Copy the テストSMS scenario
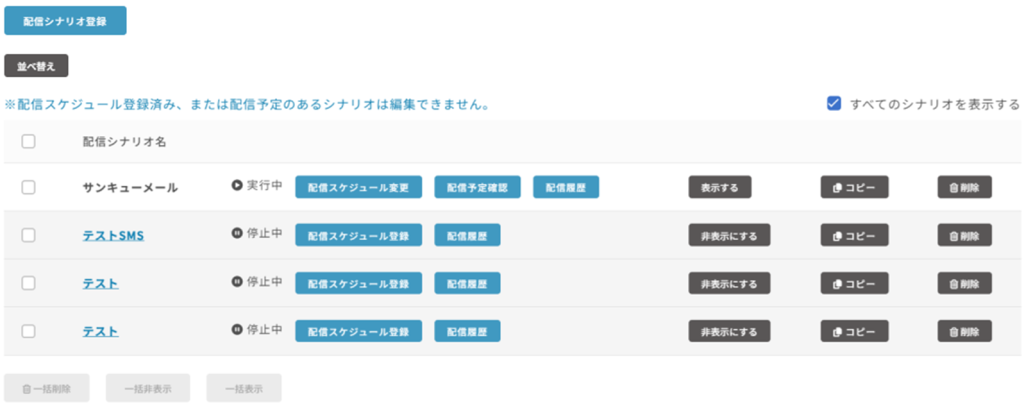The image size is (1024, 406). [x=854, y=235]
